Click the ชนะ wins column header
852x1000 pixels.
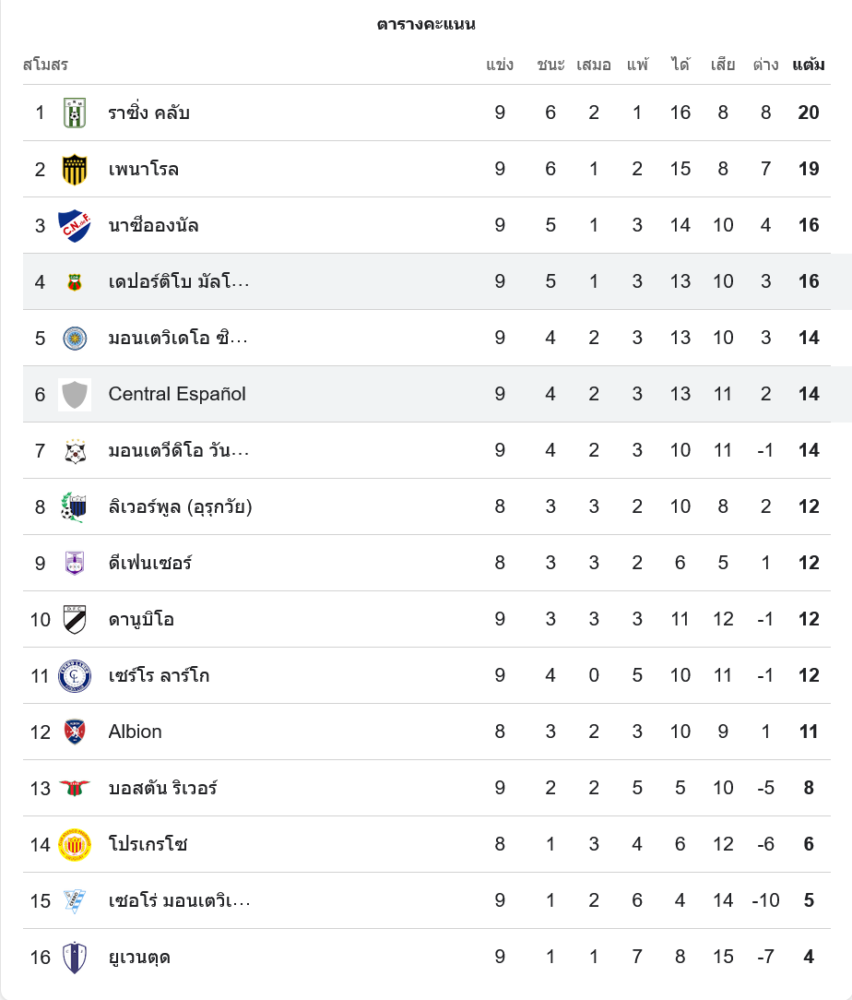tap(550, 65)
